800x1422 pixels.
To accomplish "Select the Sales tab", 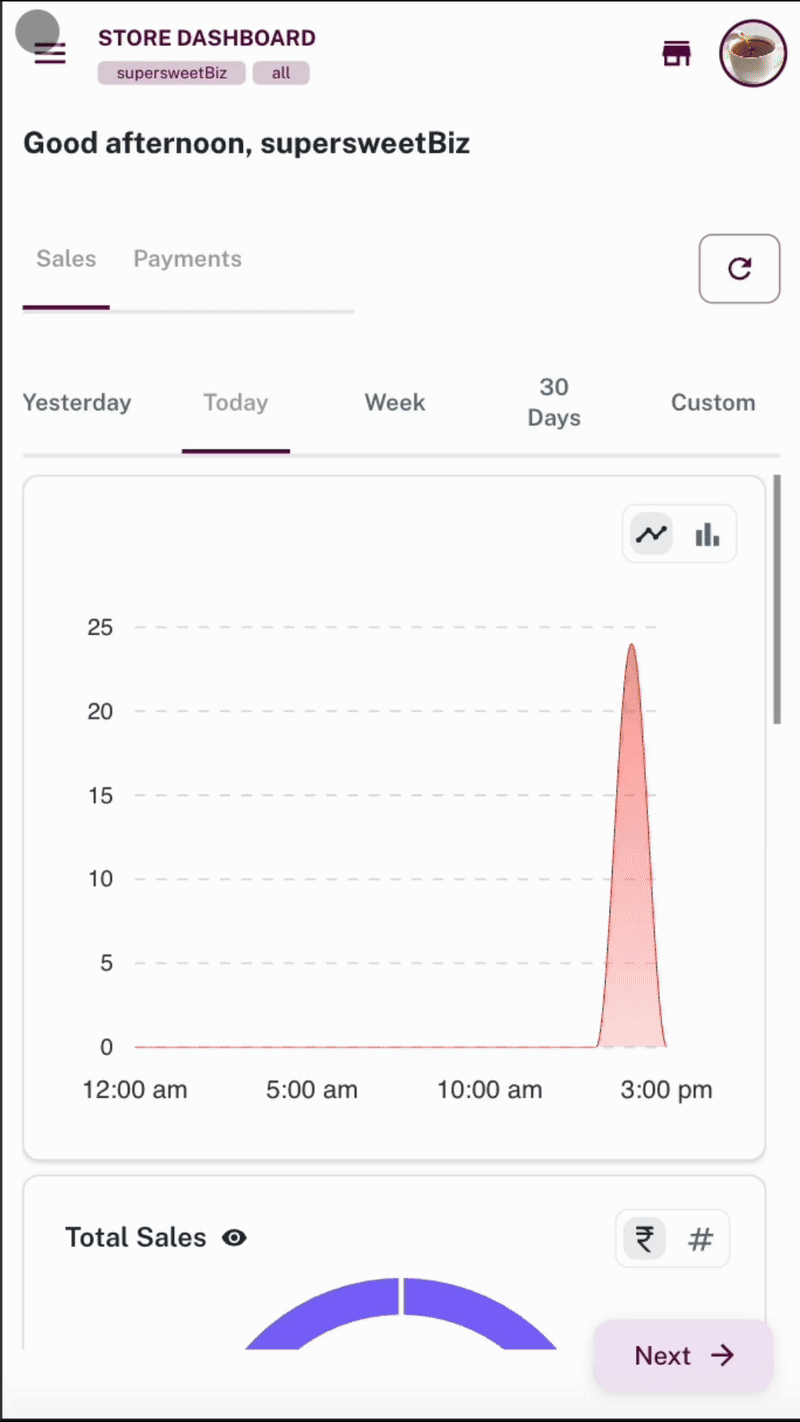I will [x=66, y=259].
